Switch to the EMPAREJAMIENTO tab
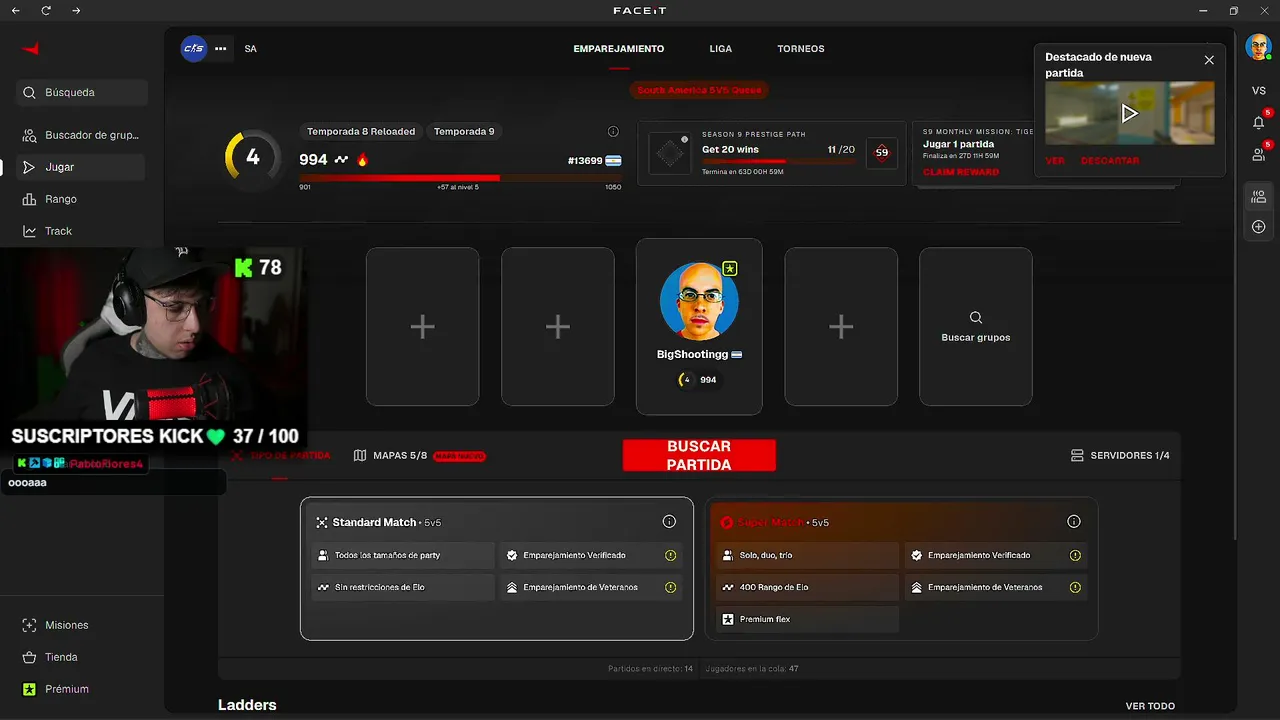Viewport: 1280px width, 720px height. [619, 49]
